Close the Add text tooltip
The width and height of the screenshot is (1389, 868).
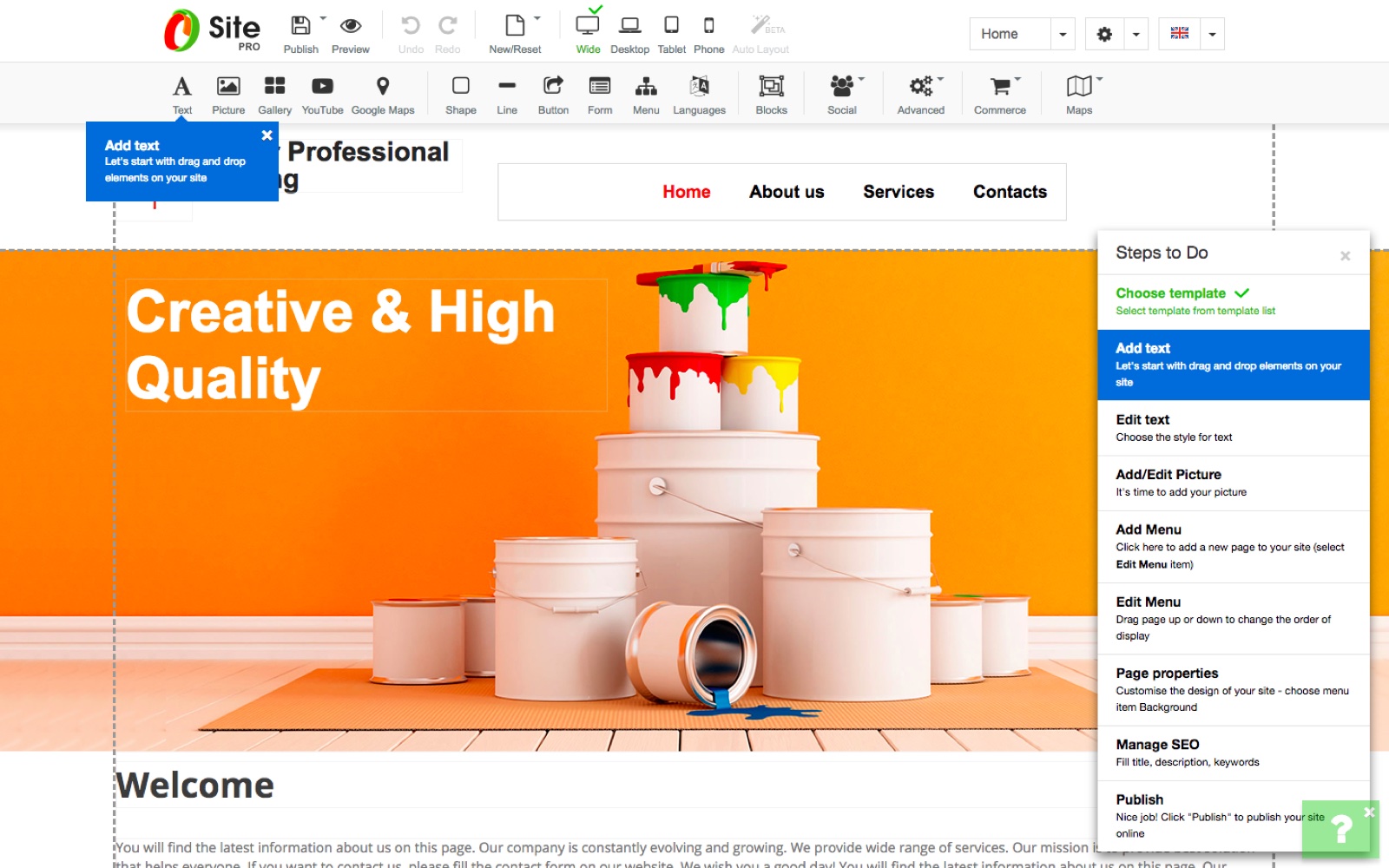(x=267, y=135)
